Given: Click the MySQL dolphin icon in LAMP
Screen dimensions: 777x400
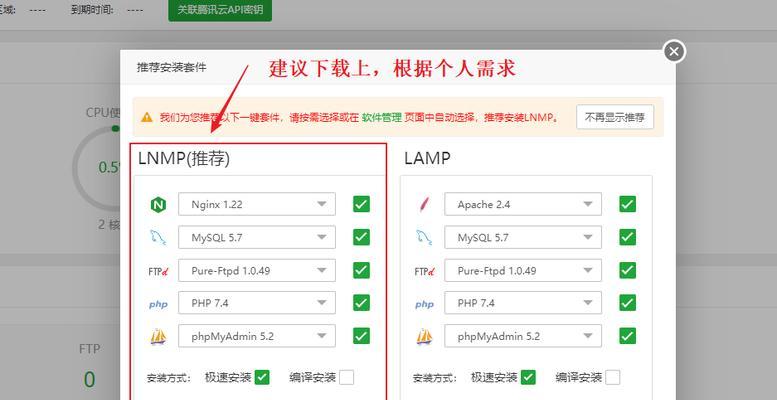Looking at the screenshot, I should (424, 237).
